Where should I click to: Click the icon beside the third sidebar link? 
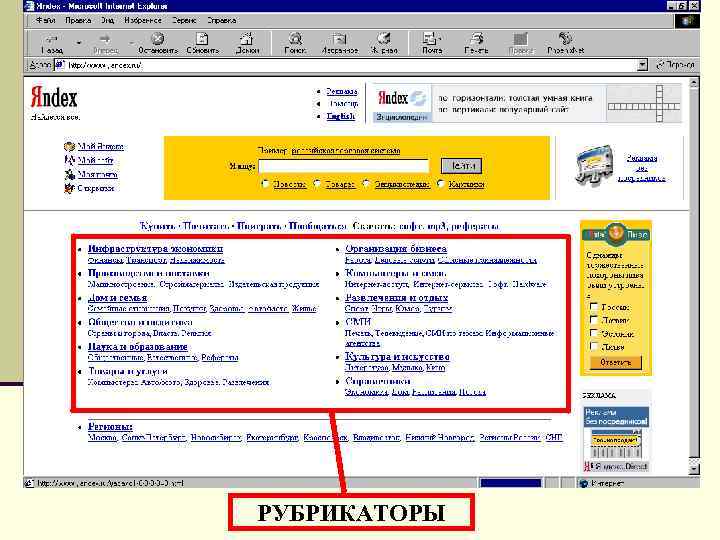[x=69, y=174]
